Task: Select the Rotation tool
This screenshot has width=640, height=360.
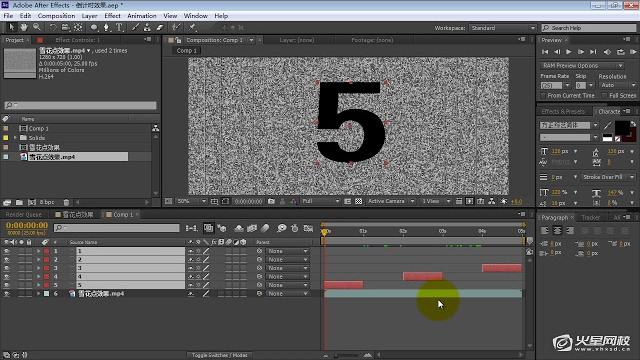Action: click(x=53, y=27)
